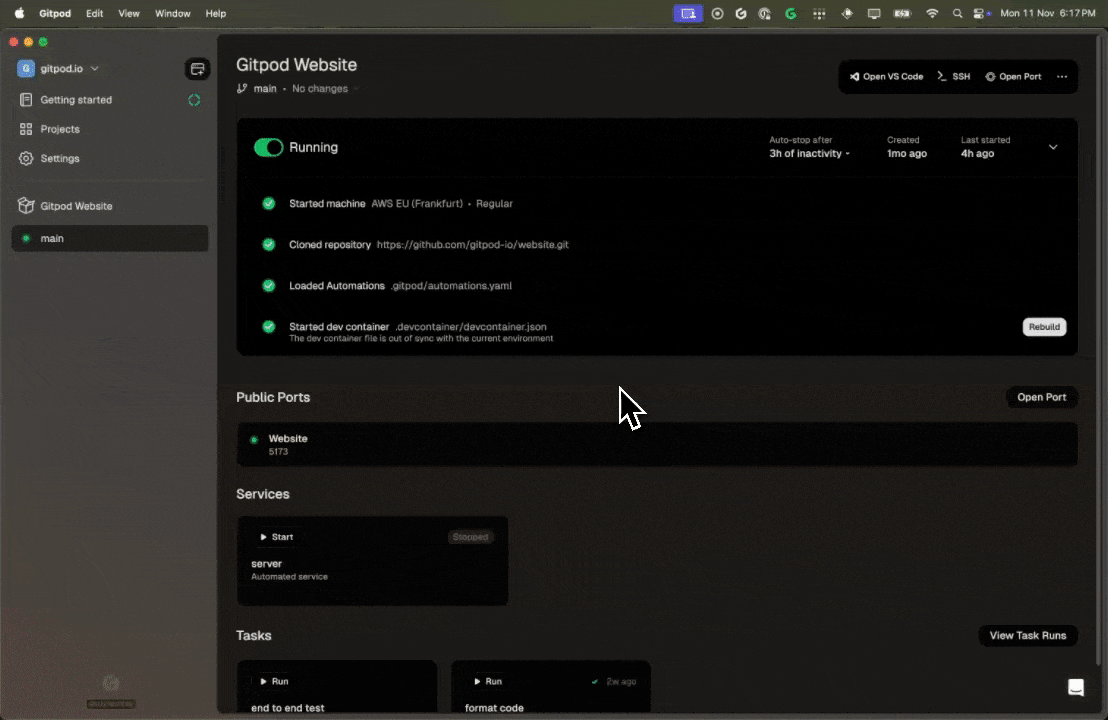Click Started dev container green check icon

269,326
